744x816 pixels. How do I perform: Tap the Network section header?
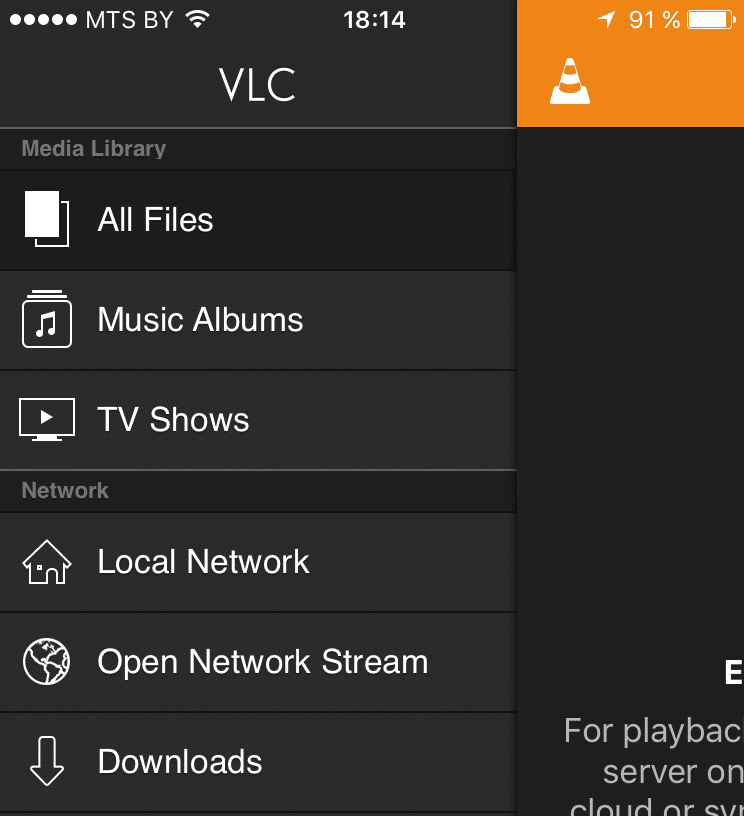[65, 491]
